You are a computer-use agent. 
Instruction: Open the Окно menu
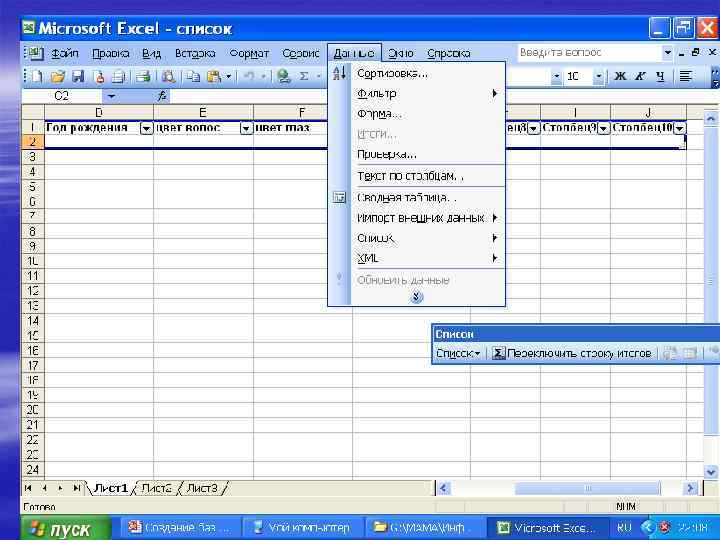click(x=400, y=53)
